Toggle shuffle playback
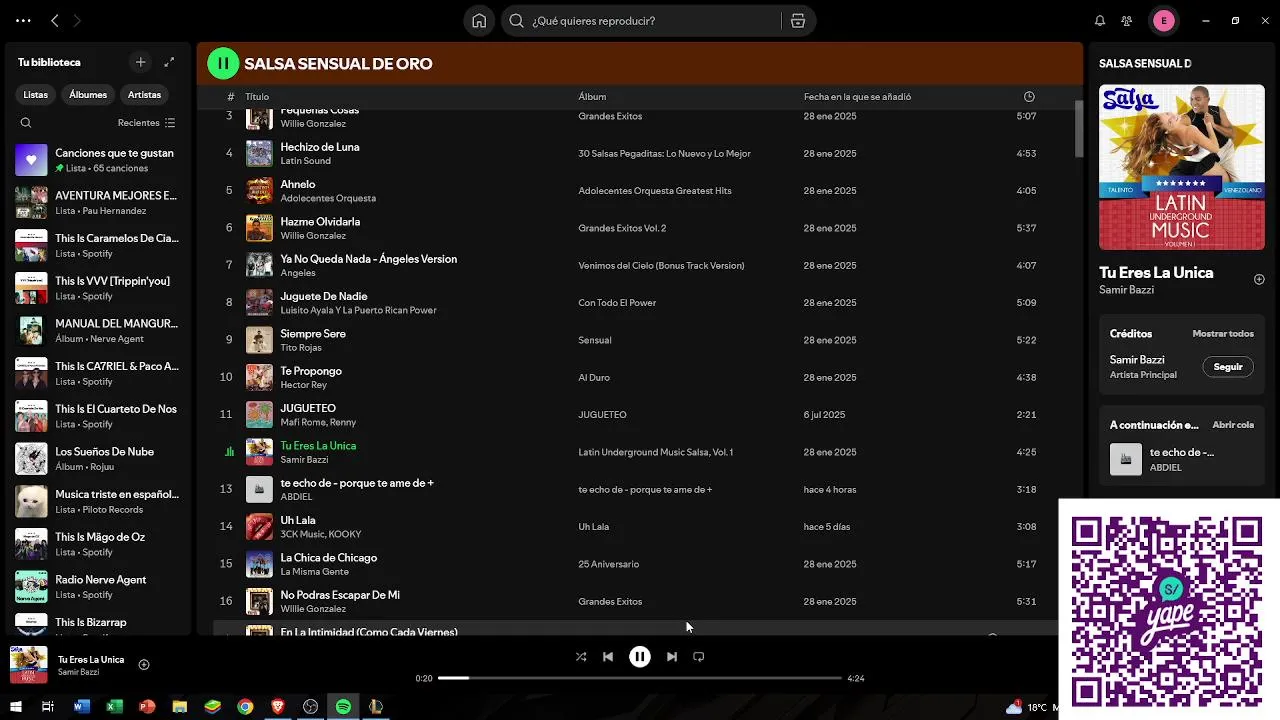 (581, 657)
